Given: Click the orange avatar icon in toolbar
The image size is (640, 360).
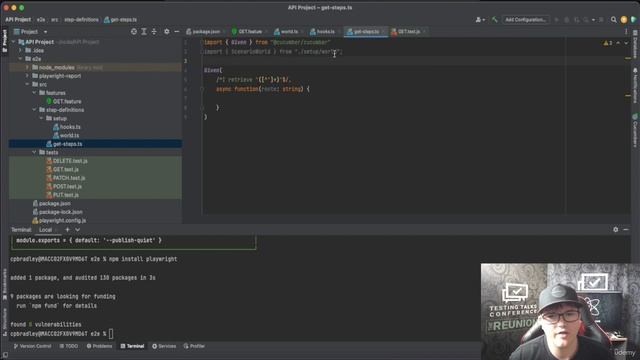Looking at the screenshot, I should click(624, 20).
